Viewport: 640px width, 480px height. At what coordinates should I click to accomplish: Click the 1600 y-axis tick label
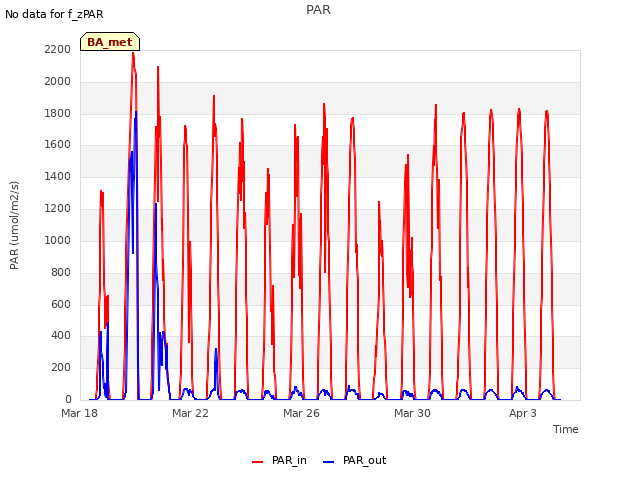click(x=58, y=144)
